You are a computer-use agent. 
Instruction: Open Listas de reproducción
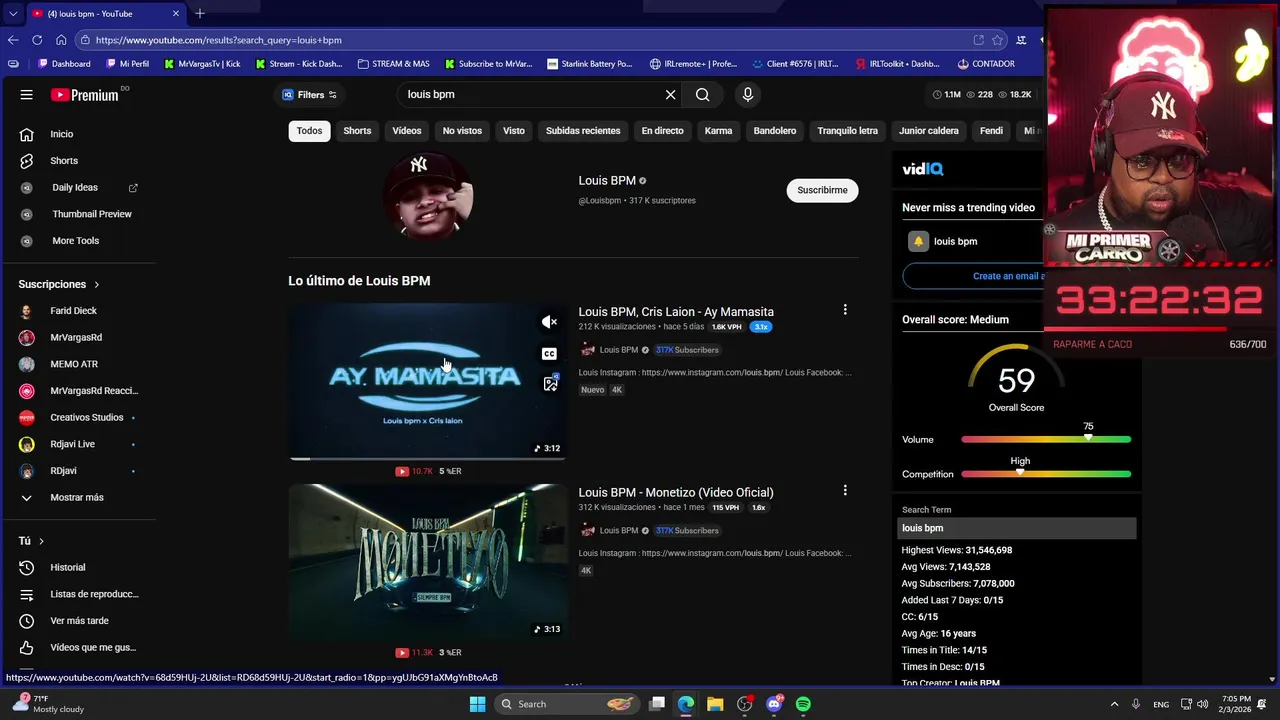[94, 594]
